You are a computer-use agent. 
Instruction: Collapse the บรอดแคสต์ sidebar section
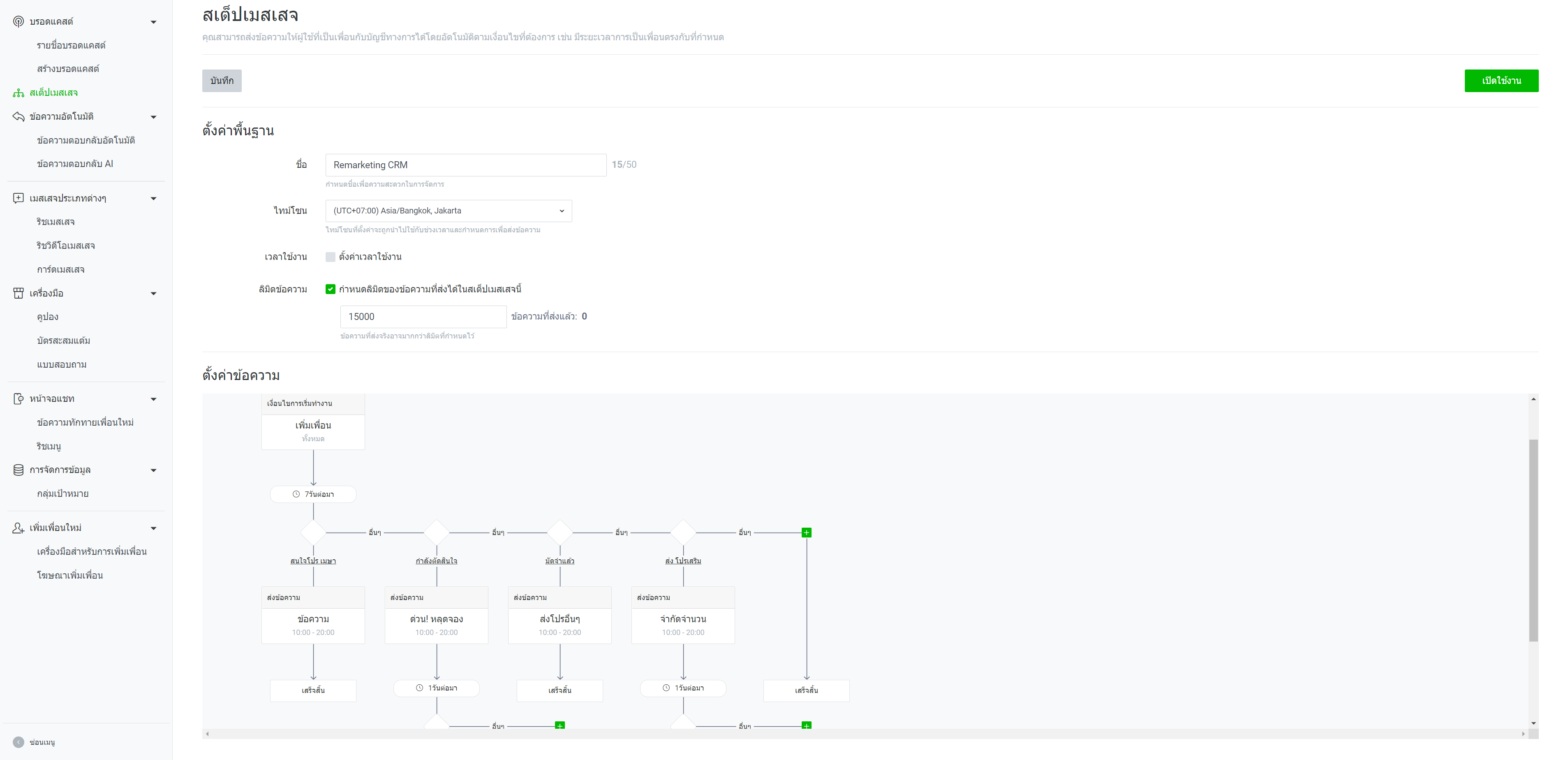coord(153,22)
